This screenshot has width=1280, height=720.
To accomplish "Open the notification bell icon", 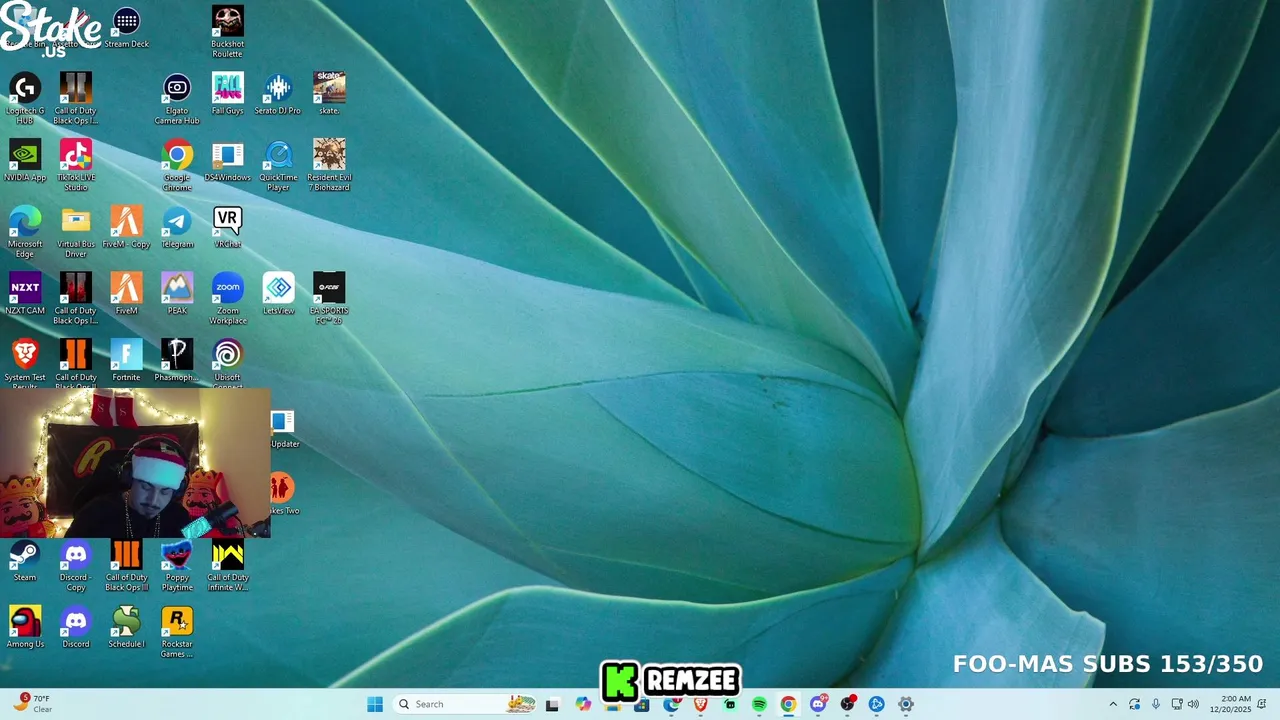I will tap(1262, 704).
